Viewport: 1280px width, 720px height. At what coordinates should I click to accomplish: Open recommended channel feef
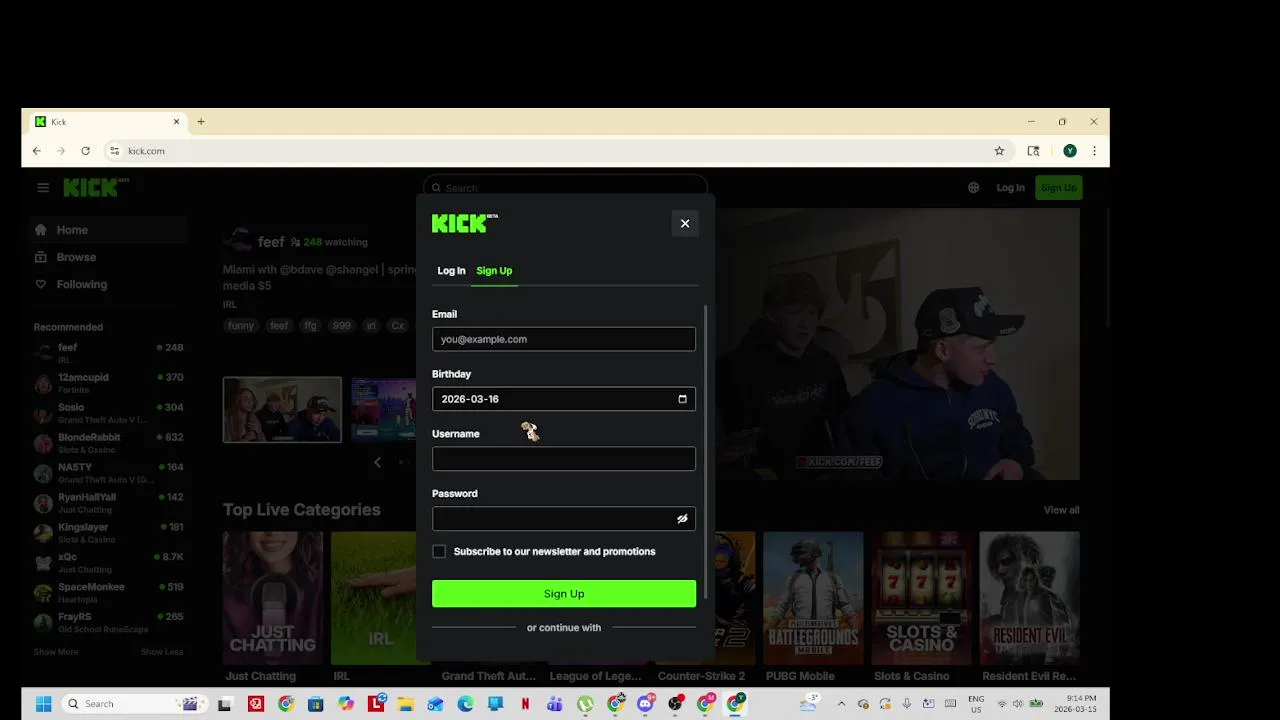(x=108, y=353)
